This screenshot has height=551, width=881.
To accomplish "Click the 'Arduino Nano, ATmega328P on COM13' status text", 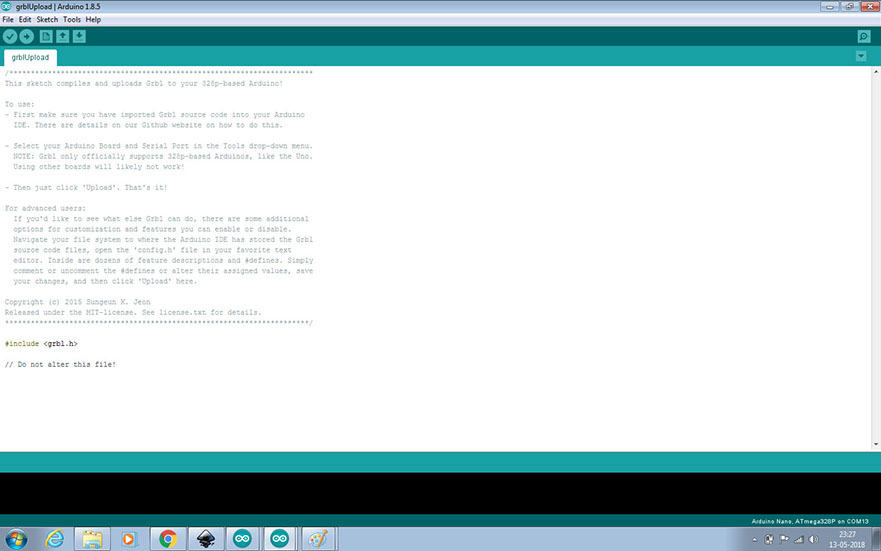I will [810, 521].
